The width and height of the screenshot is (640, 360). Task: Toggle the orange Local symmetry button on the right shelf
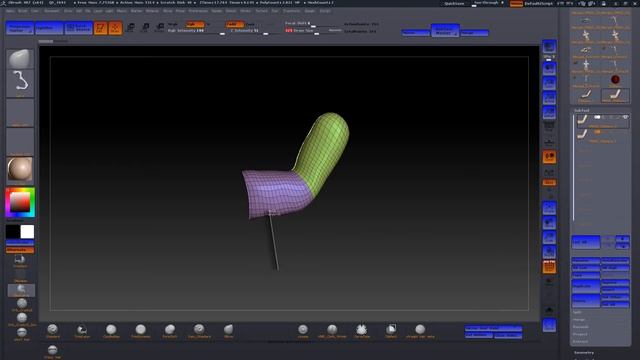point(549,157)
